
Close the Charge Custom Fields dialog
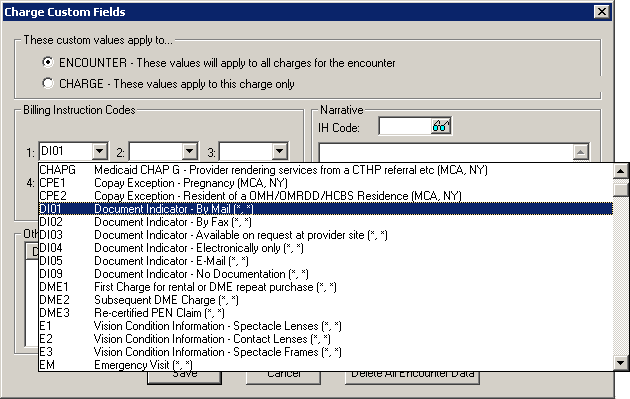click(x=601, y=12)
